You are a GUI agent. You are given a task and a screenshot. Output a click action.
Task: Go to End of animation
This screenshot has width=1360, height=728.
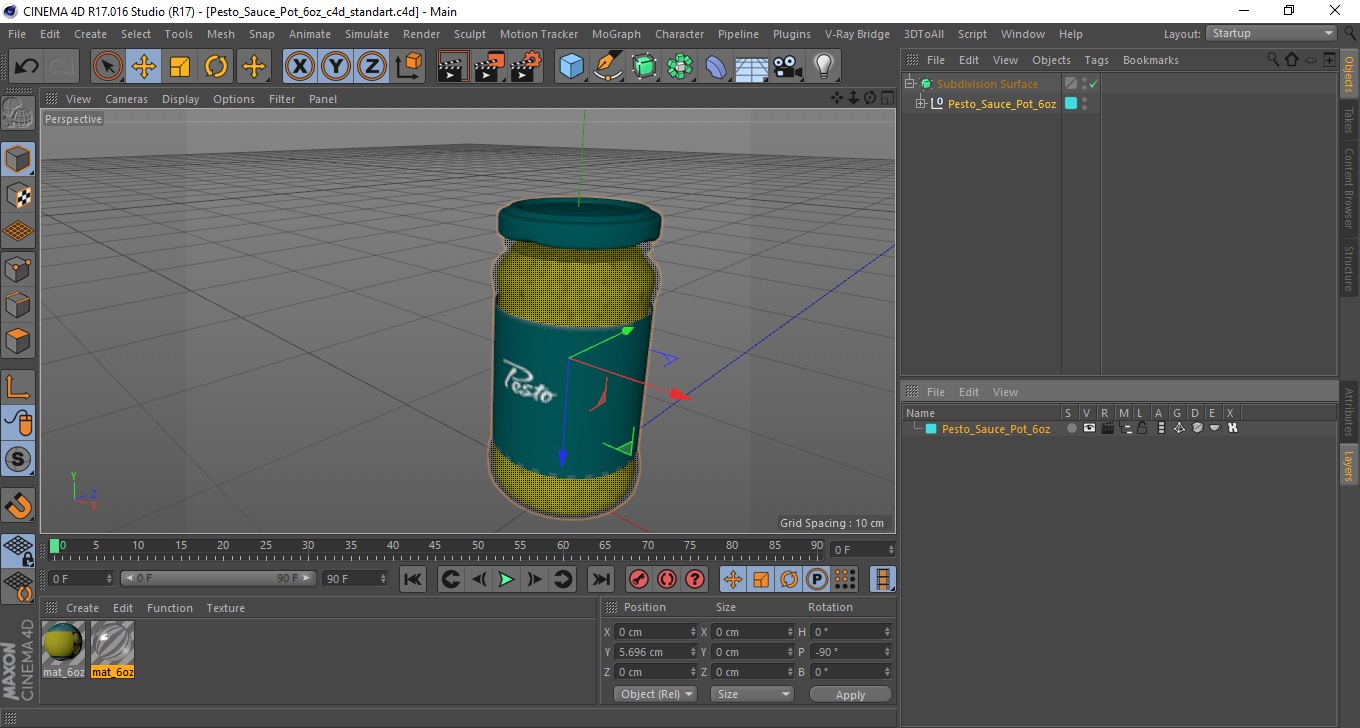click(601, 579)
